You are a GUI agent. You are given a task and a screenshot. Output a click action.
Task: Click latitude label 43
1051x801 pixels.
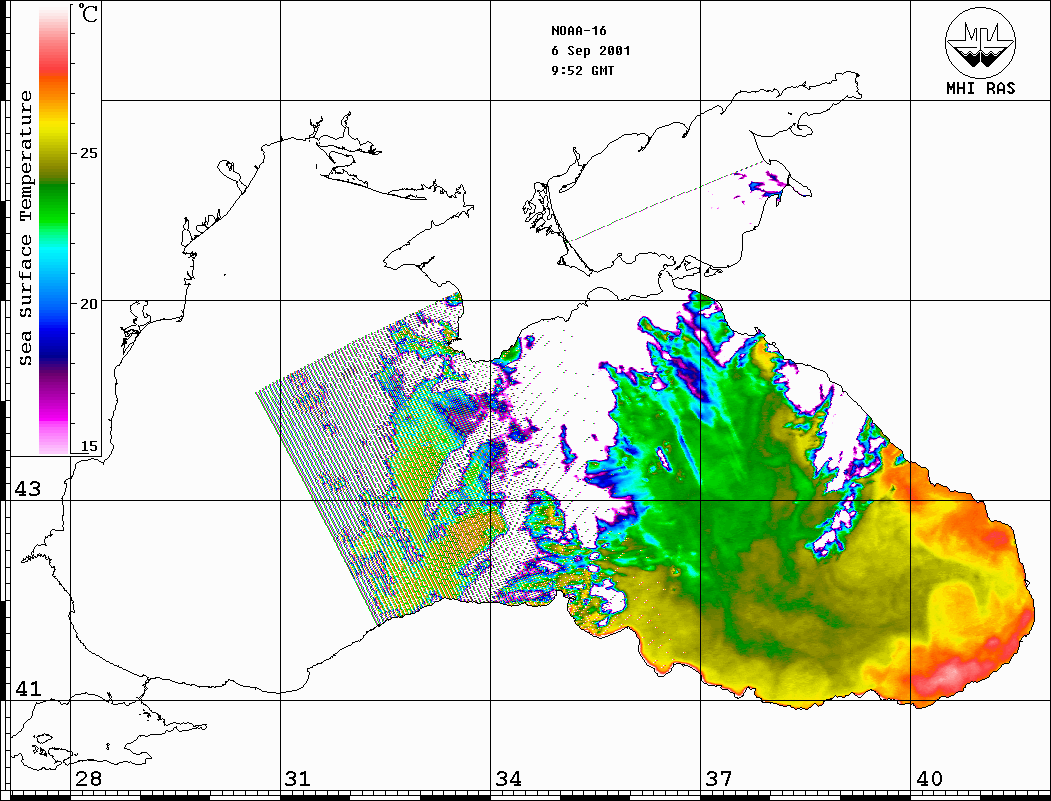[x=27, y=489]
